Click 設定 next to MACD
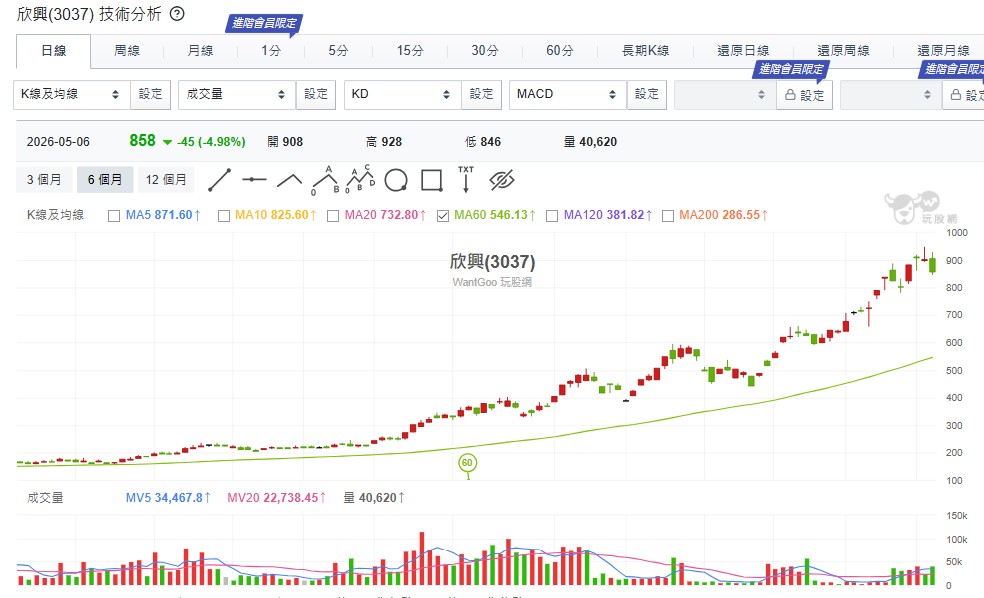 647,95
